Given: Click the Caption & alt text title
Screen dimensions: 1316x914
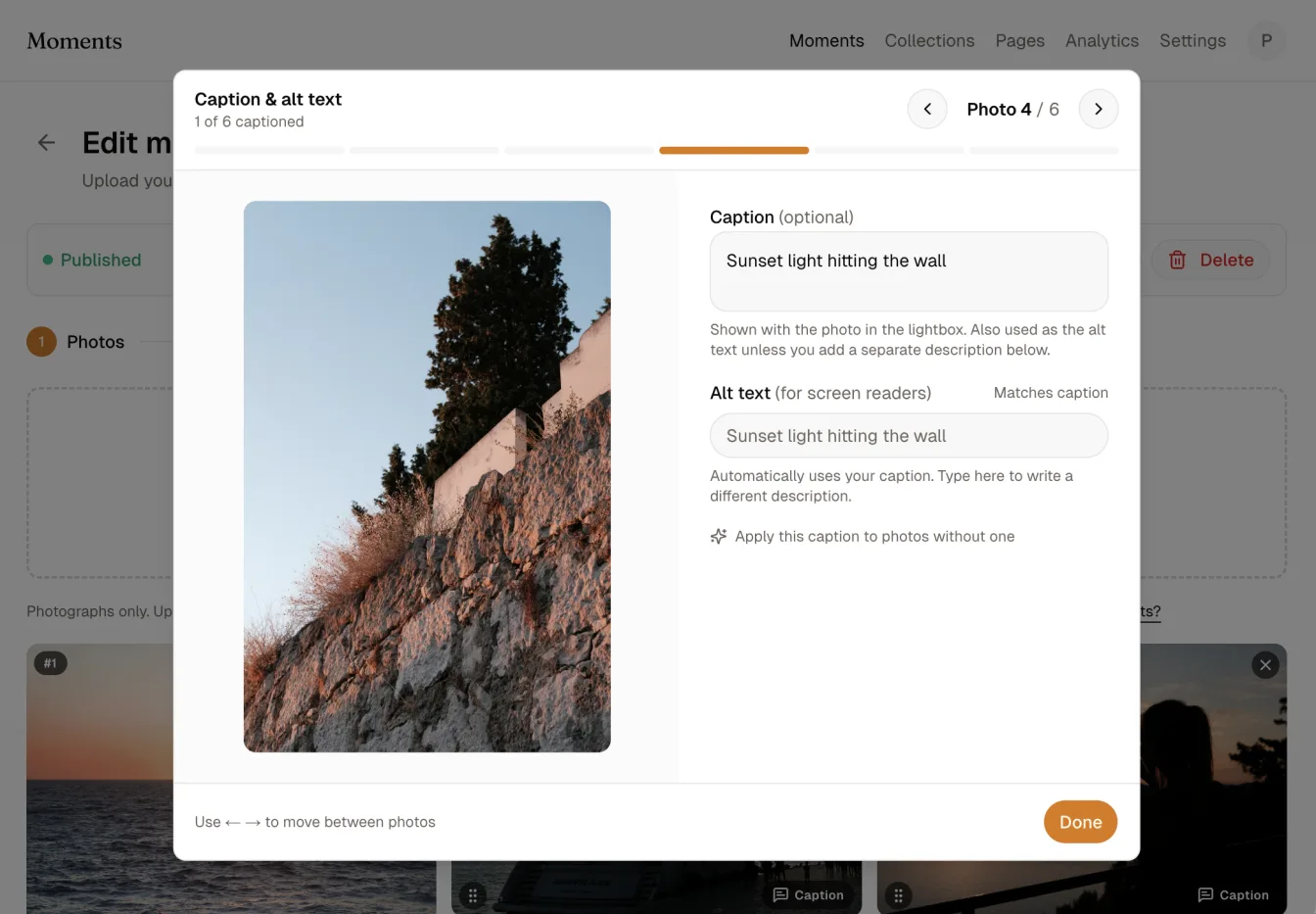Looking at the screenshot, I should click(x=267, y=99).
